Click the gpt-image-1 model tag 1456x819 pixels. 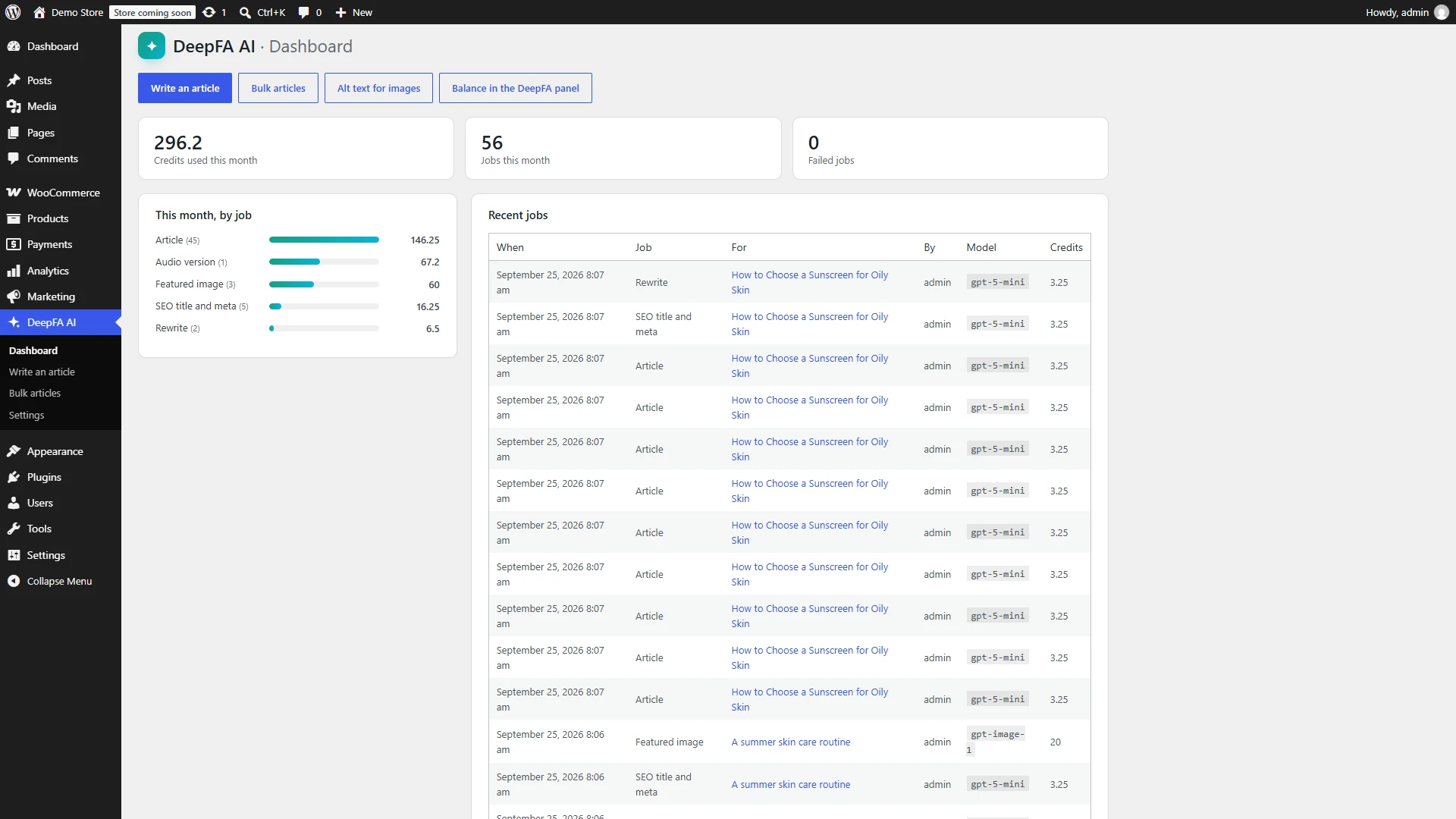pyautogui.click(x=996, y=742)
